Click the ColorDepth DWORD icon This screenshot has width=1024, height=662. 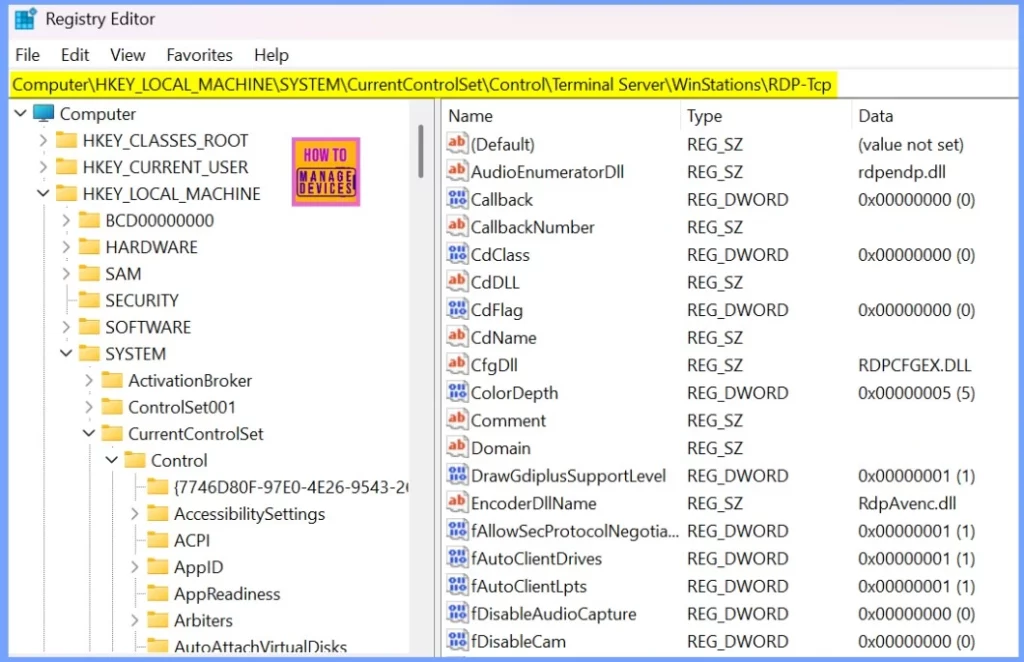457,392
